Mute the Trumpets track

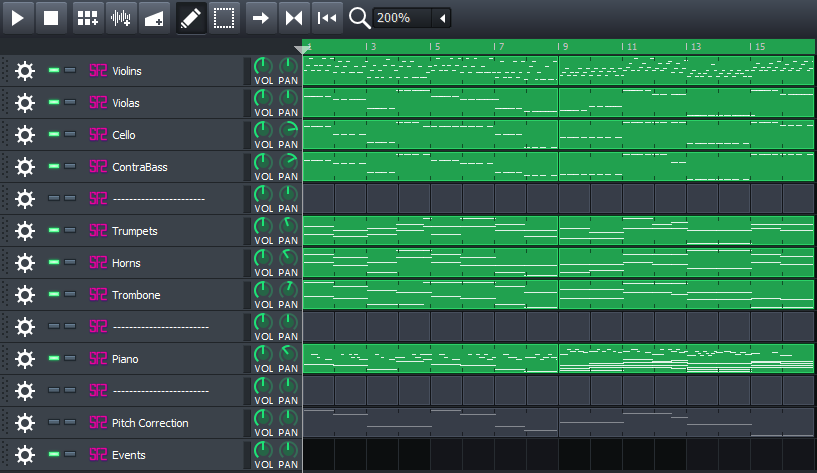coord(54,230)
